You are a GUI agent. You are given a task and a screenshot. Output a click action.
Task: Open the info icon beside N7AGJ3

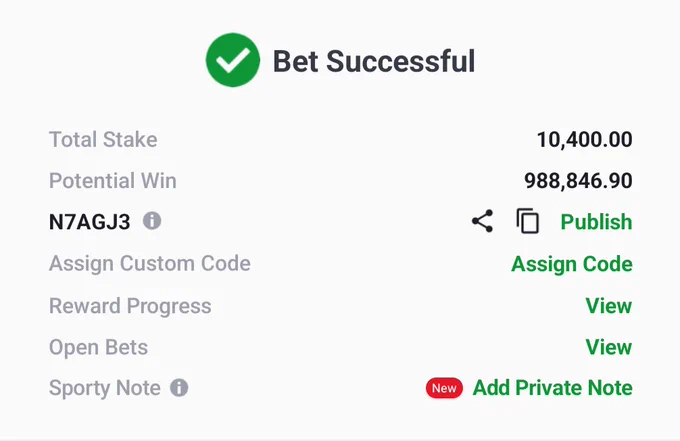coord(152,221)
